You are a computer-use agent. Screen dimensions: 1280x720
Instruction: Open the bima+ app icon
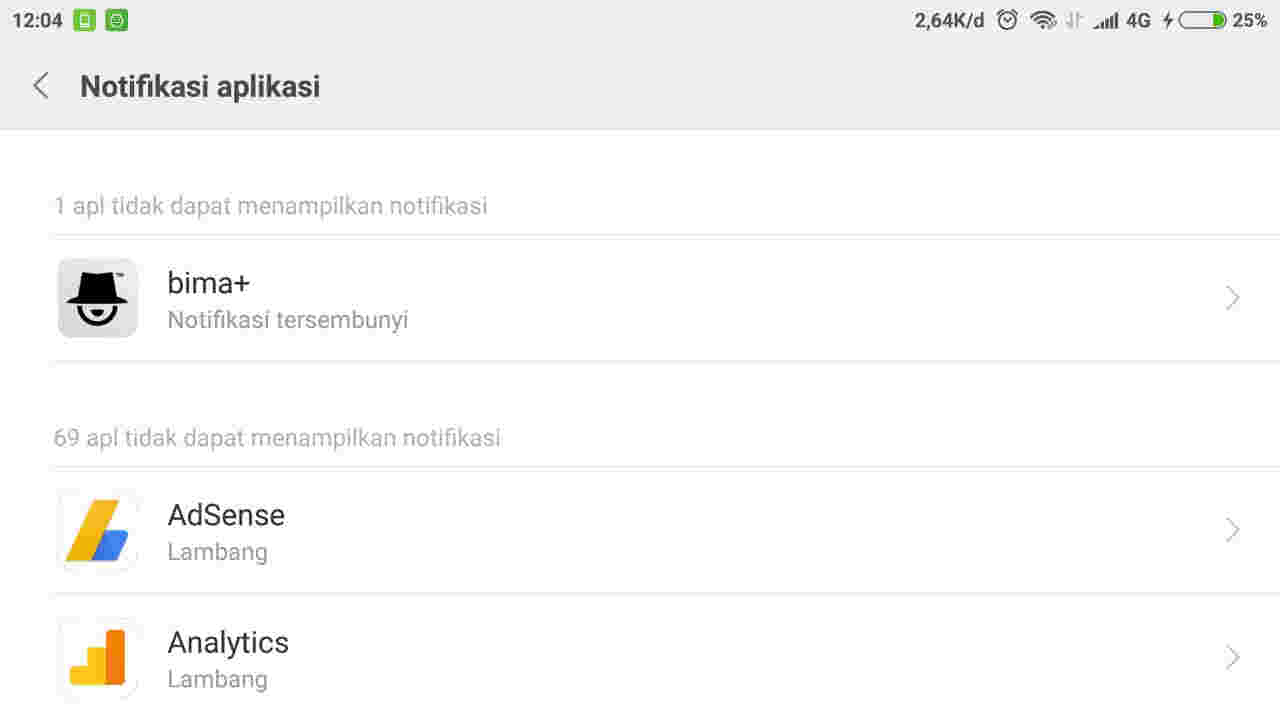click(97, 297)
